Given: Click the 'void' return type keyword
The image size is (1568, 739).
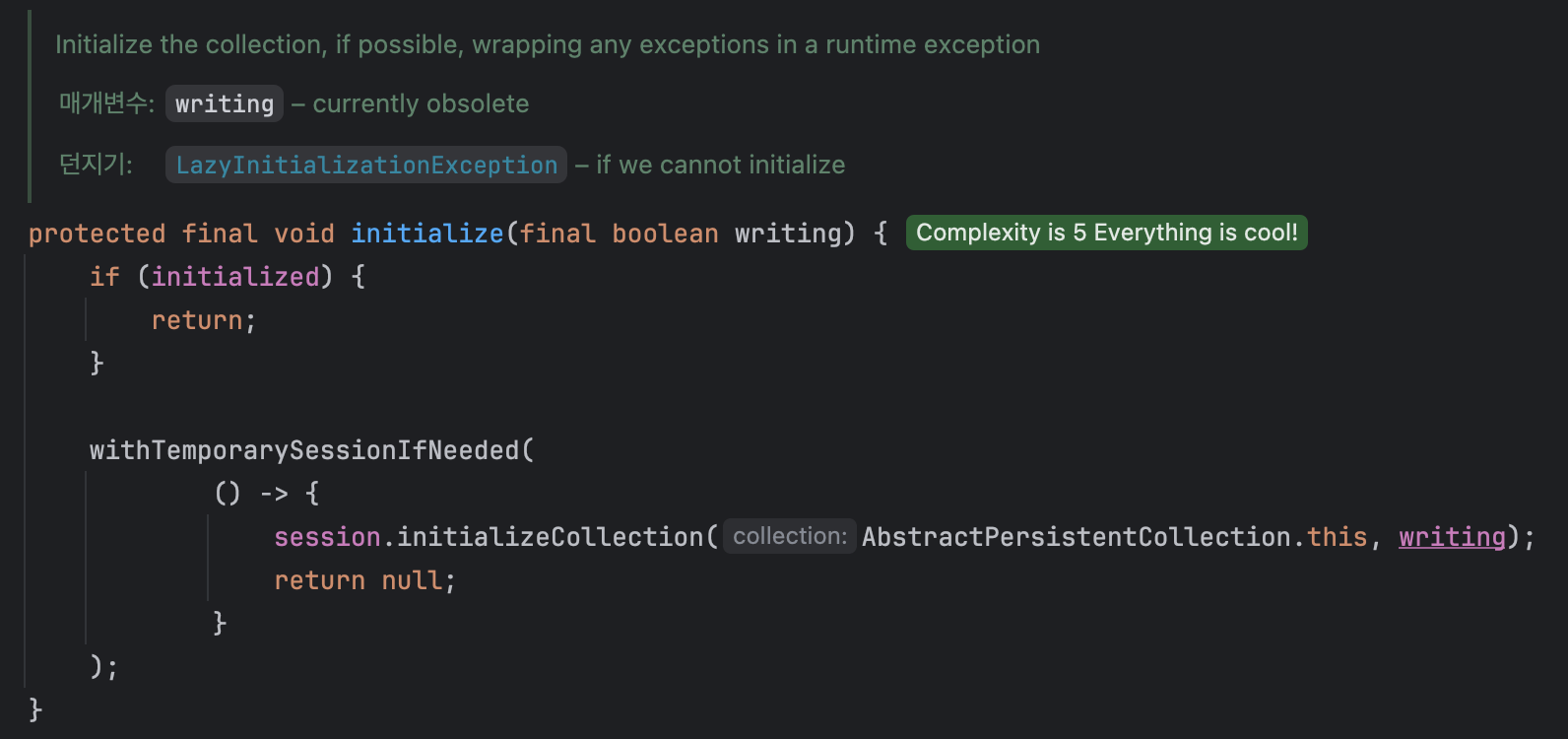Looking at the screenshot, I should pos(304,234).
